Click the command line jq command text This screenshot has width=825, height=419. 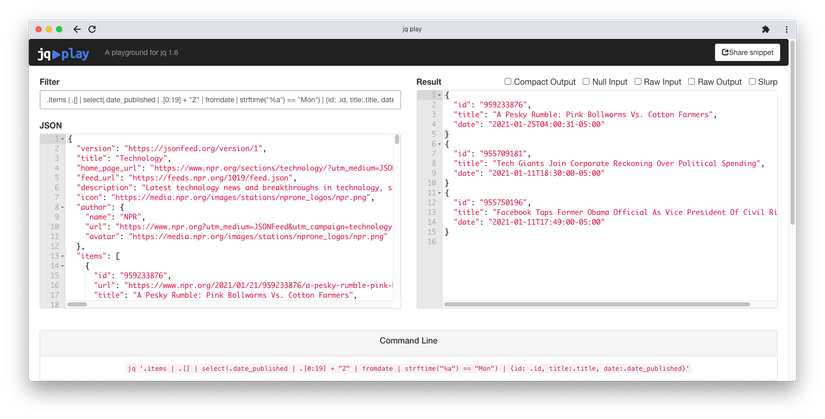(408, 368)
